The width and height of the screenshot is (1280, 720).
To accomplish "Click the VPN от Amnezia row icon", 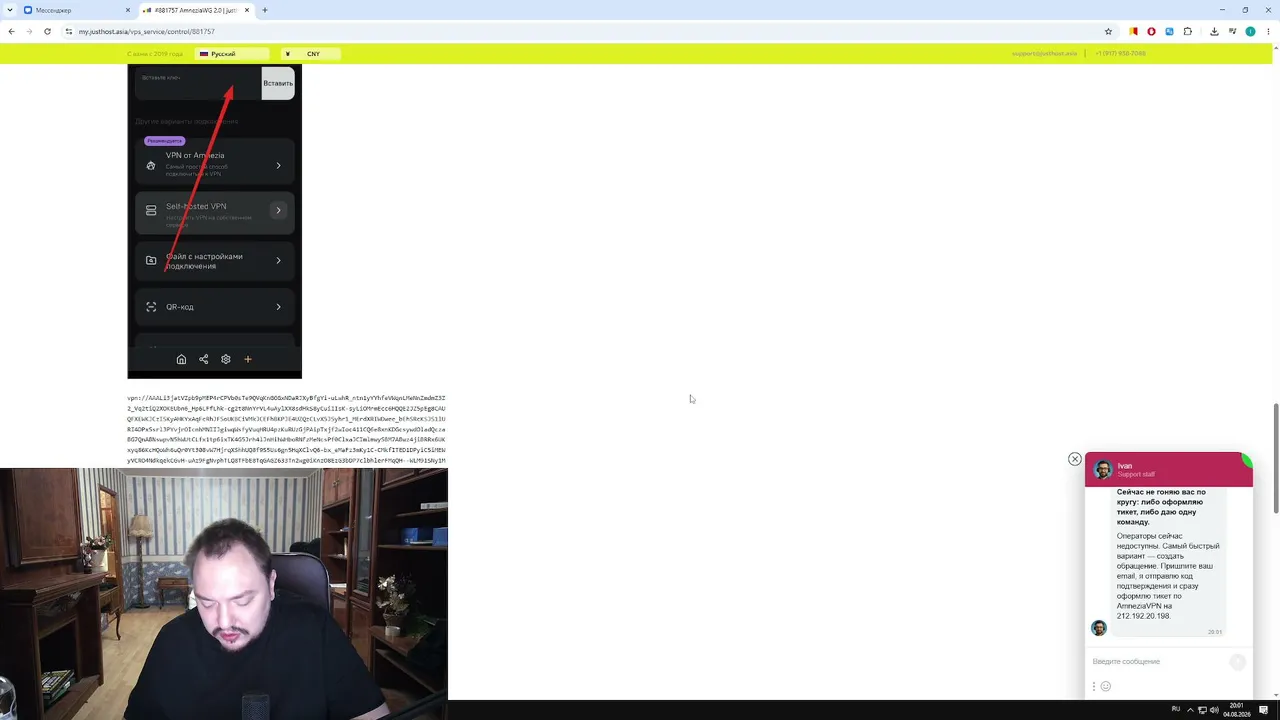I will tap(151, 165).
